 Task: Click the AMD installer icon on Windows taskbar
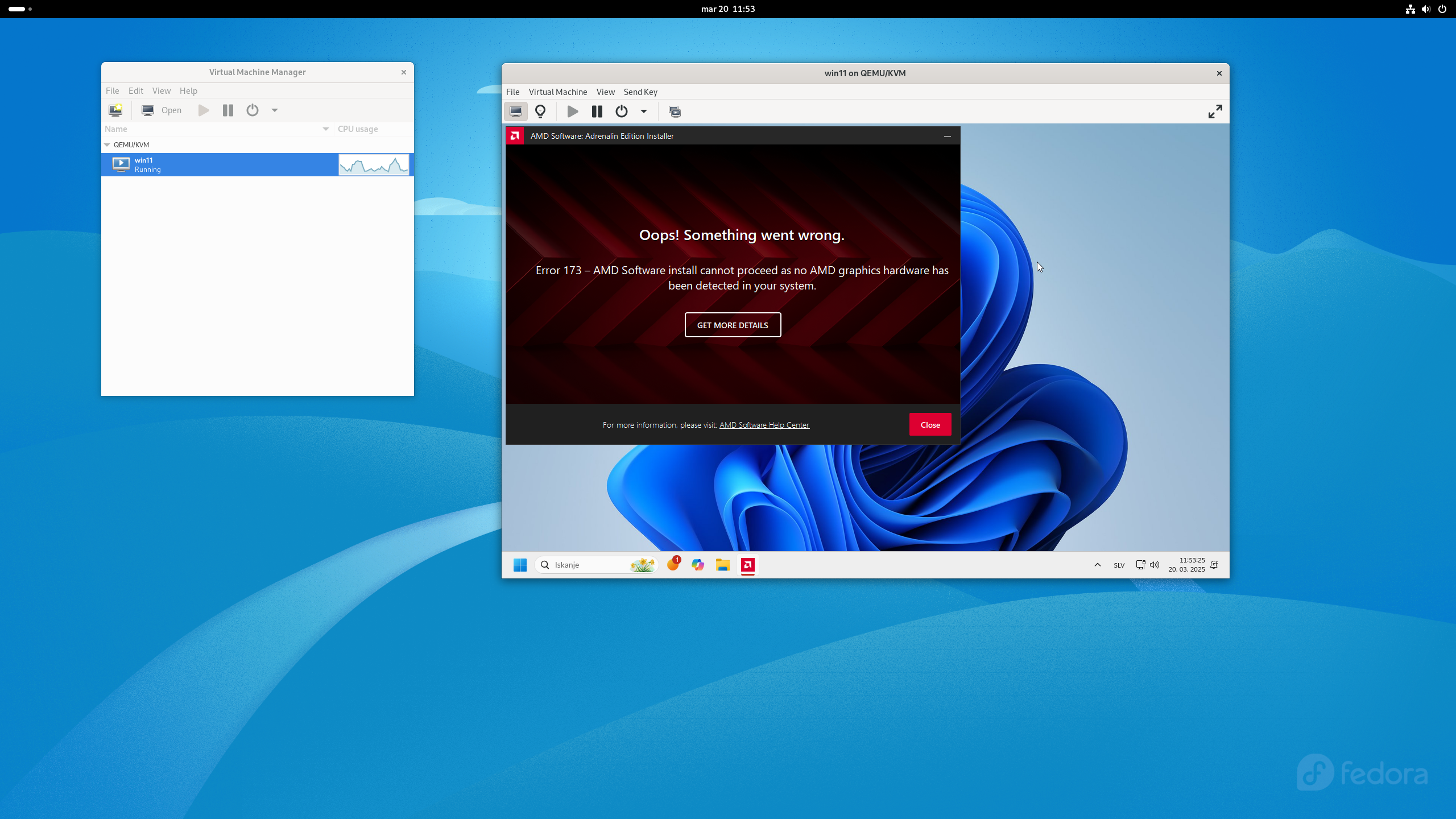748,565
